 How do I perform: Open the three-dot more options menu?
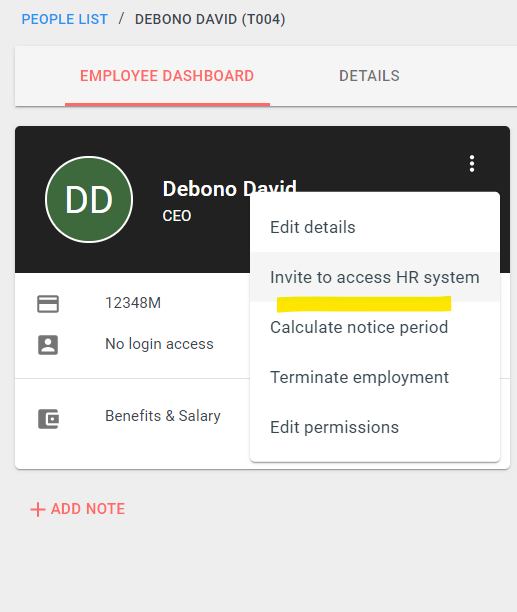(472, 164)
